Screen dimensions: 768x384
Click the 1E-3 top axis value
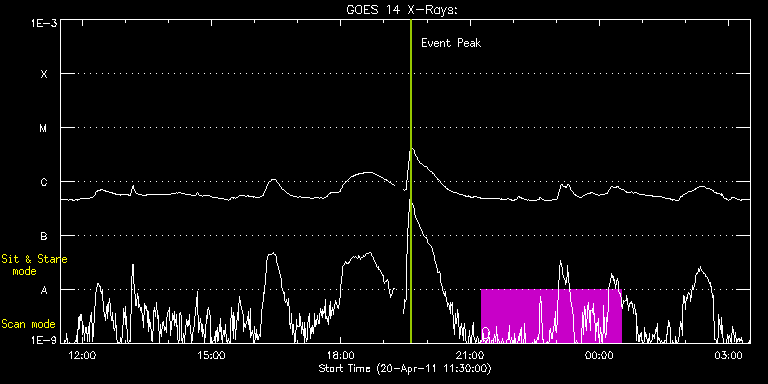[x=44, y=23]
